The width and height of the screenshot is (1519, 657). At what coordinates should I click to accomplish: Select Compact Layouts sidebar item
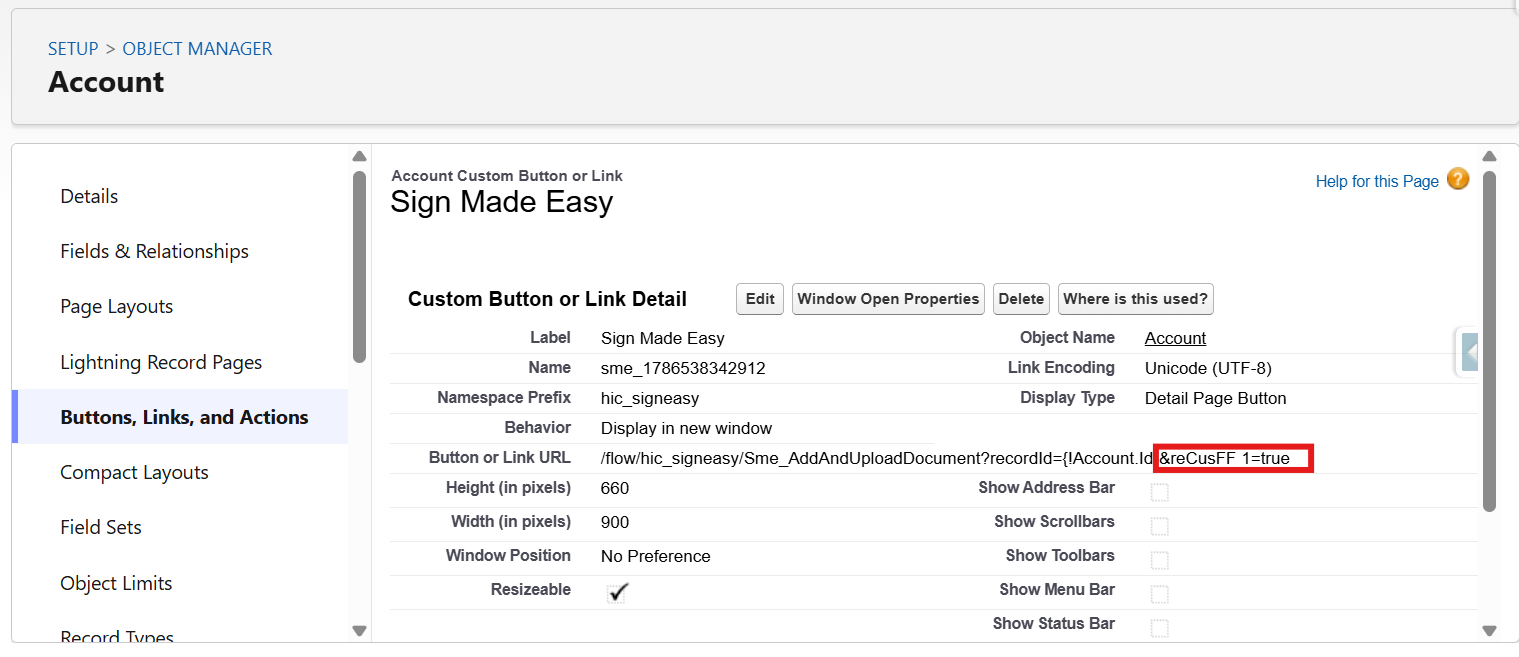[134, 472]
